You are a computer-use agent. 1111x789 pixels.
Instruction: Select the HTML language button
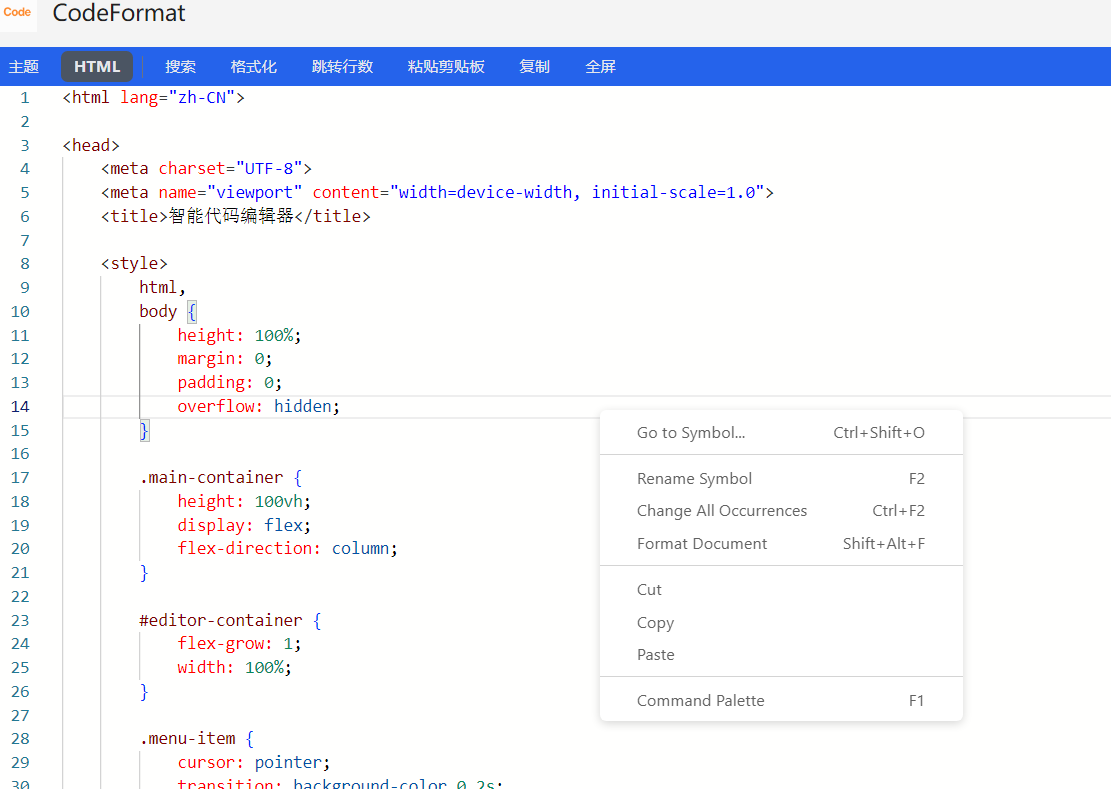tap(97, 67)
